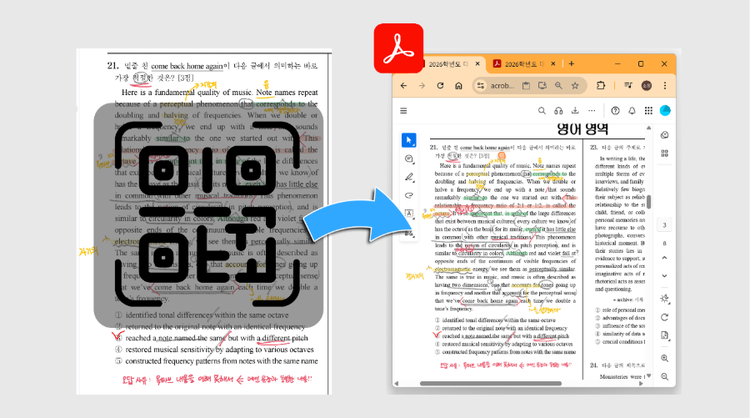Screen dimensions: 750x418
Task: Open the Acrobat hamburger menu
Action: pos(404,111)
